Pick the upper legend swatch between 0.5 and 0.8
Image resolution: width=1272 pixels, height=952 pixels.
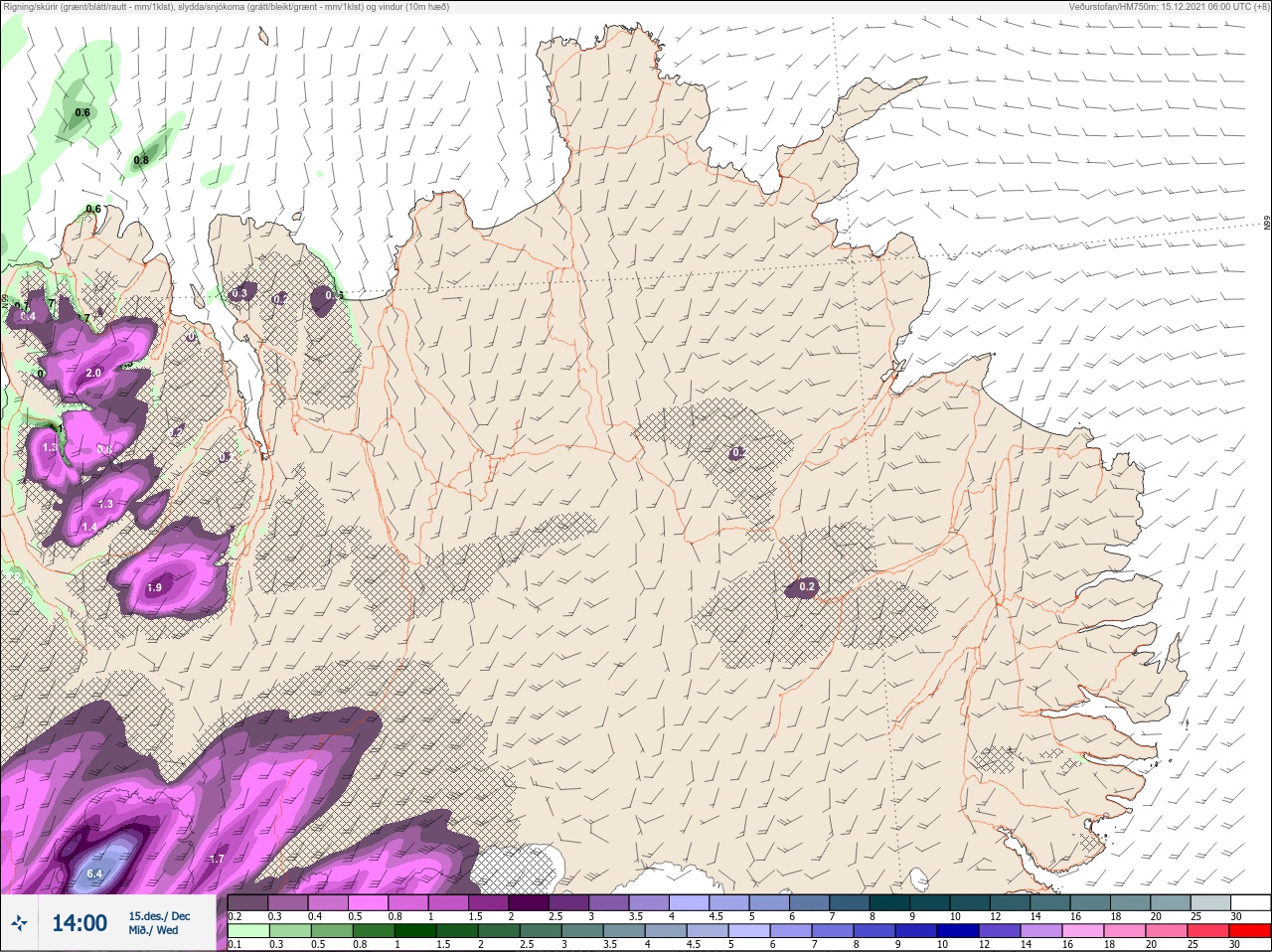coord(368,902)
